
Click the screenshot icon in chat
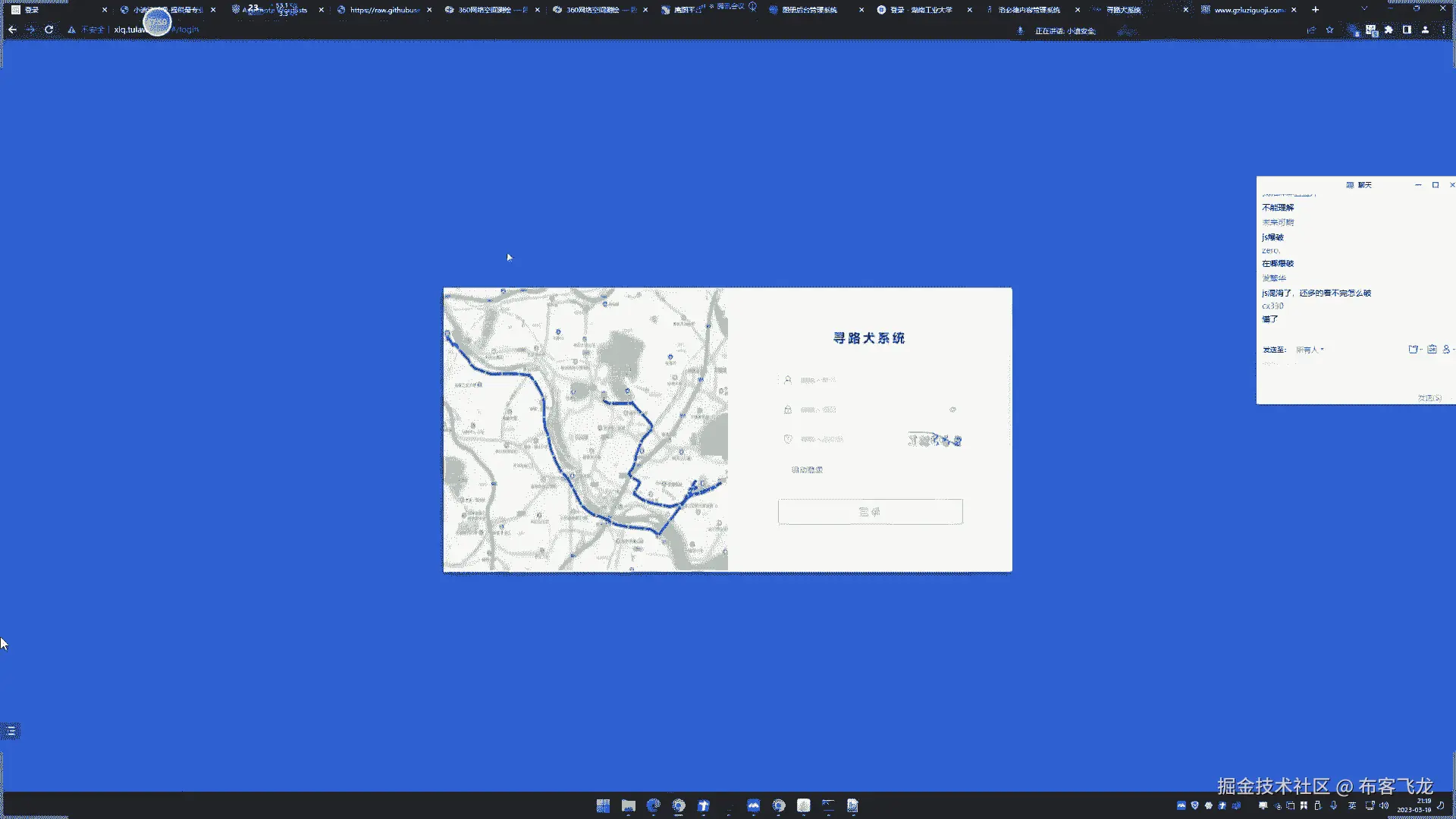[x=1413, y=350]
